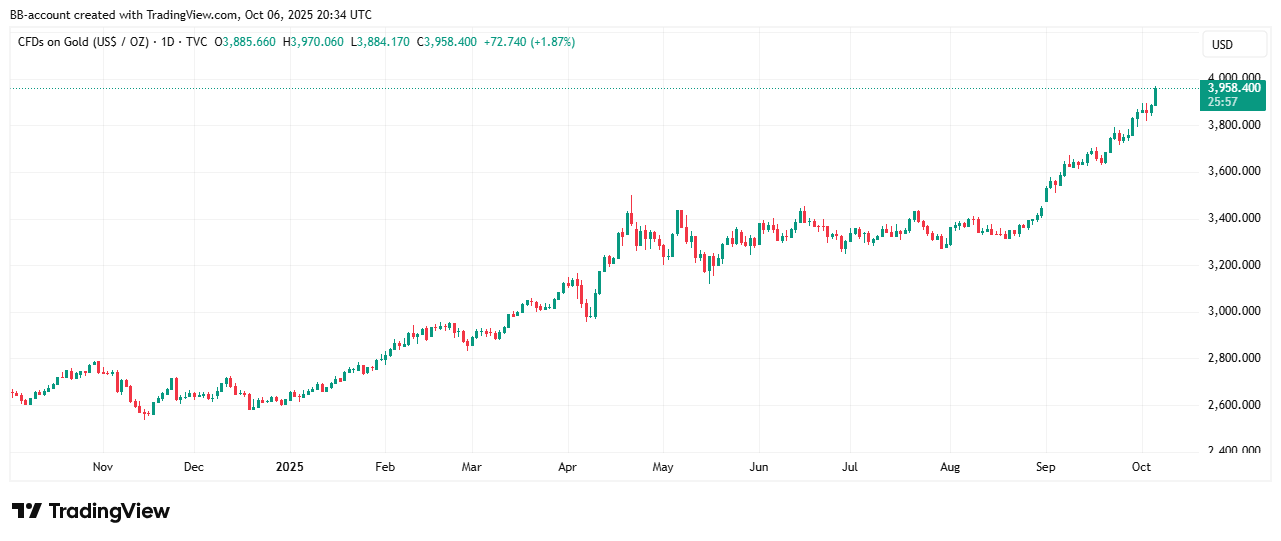1281x541 pixels.
Task: Click the 2025 year label on time axis
Action: pos(290,467)
